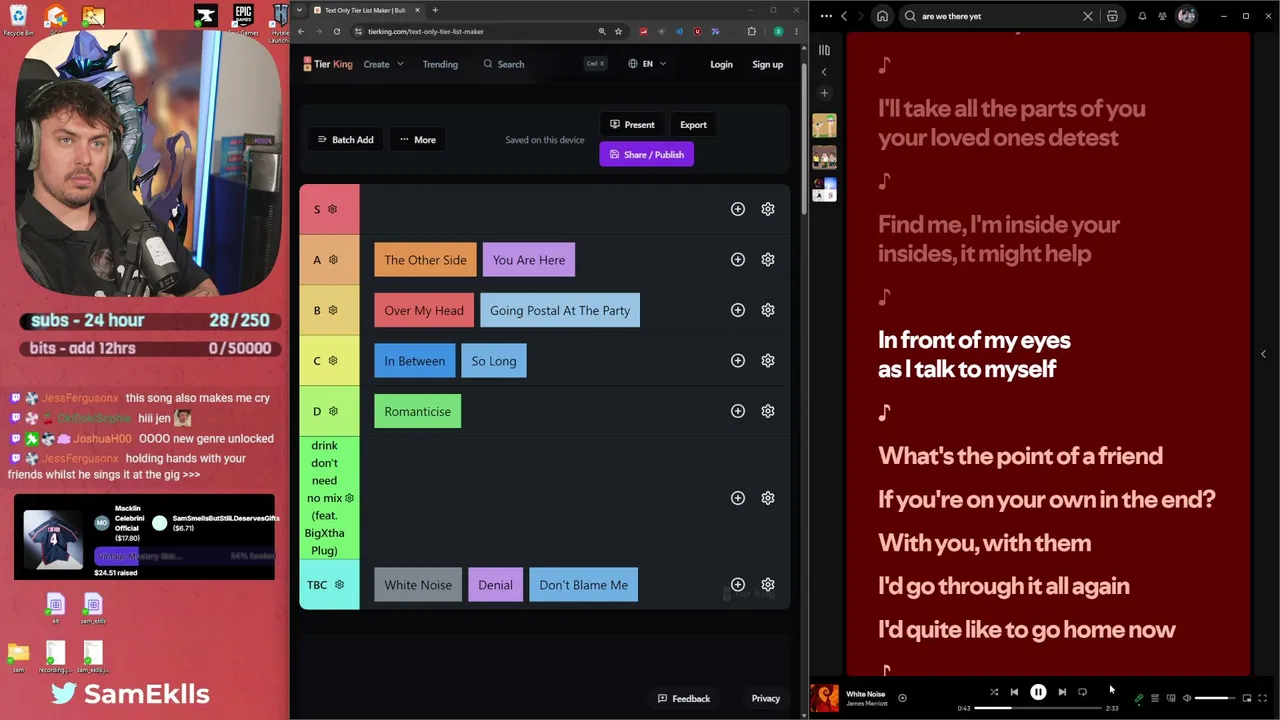Reload the Tier King page
This screenshot has height=720, width=1280.
coord(337,31)
